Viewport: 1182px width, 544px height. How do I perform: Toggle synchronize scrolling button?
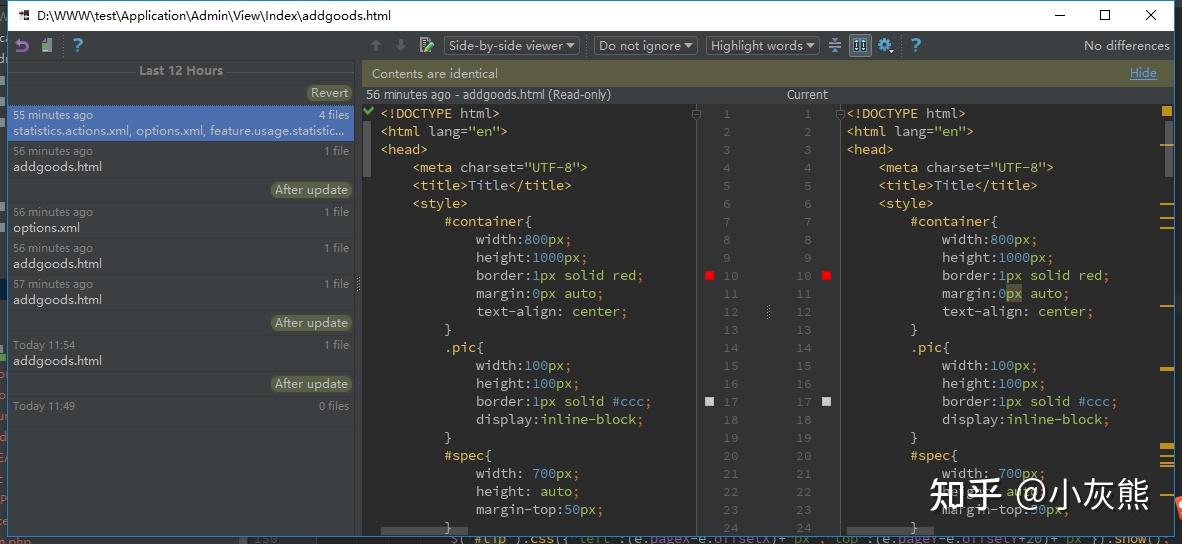click(860, 45)
